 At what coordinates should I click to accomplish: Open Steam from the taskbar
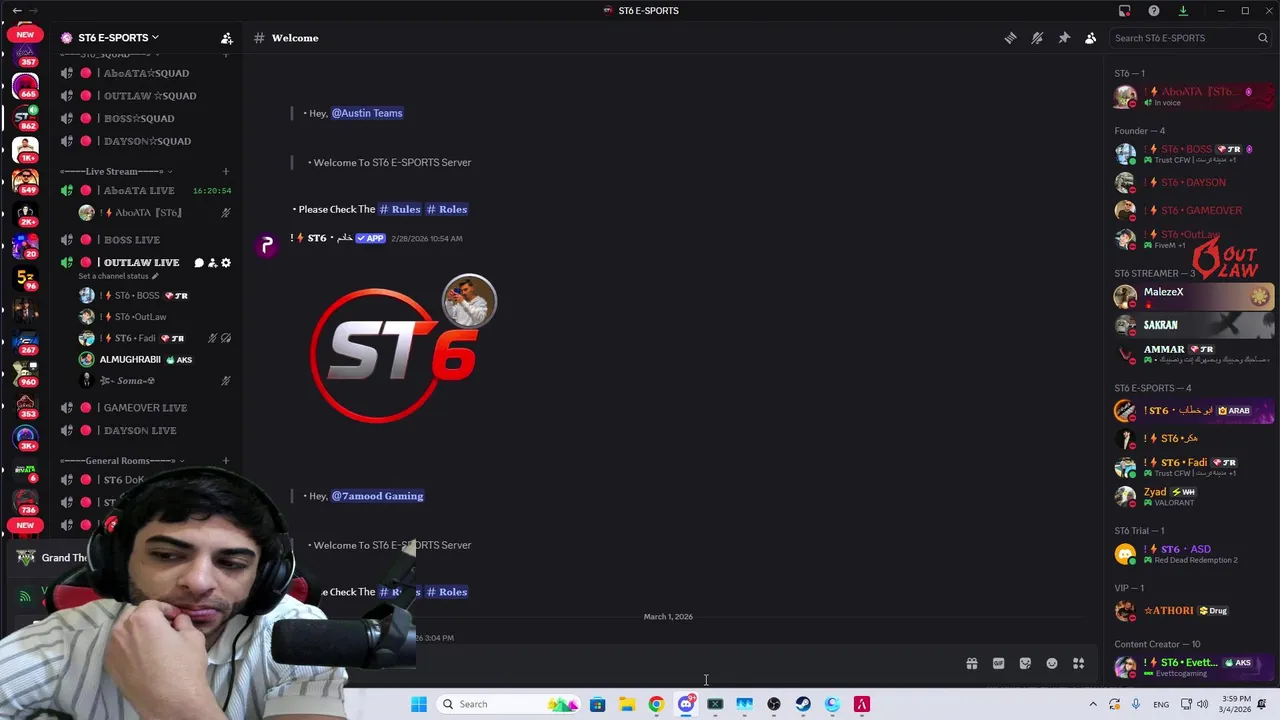click(803, 704)
